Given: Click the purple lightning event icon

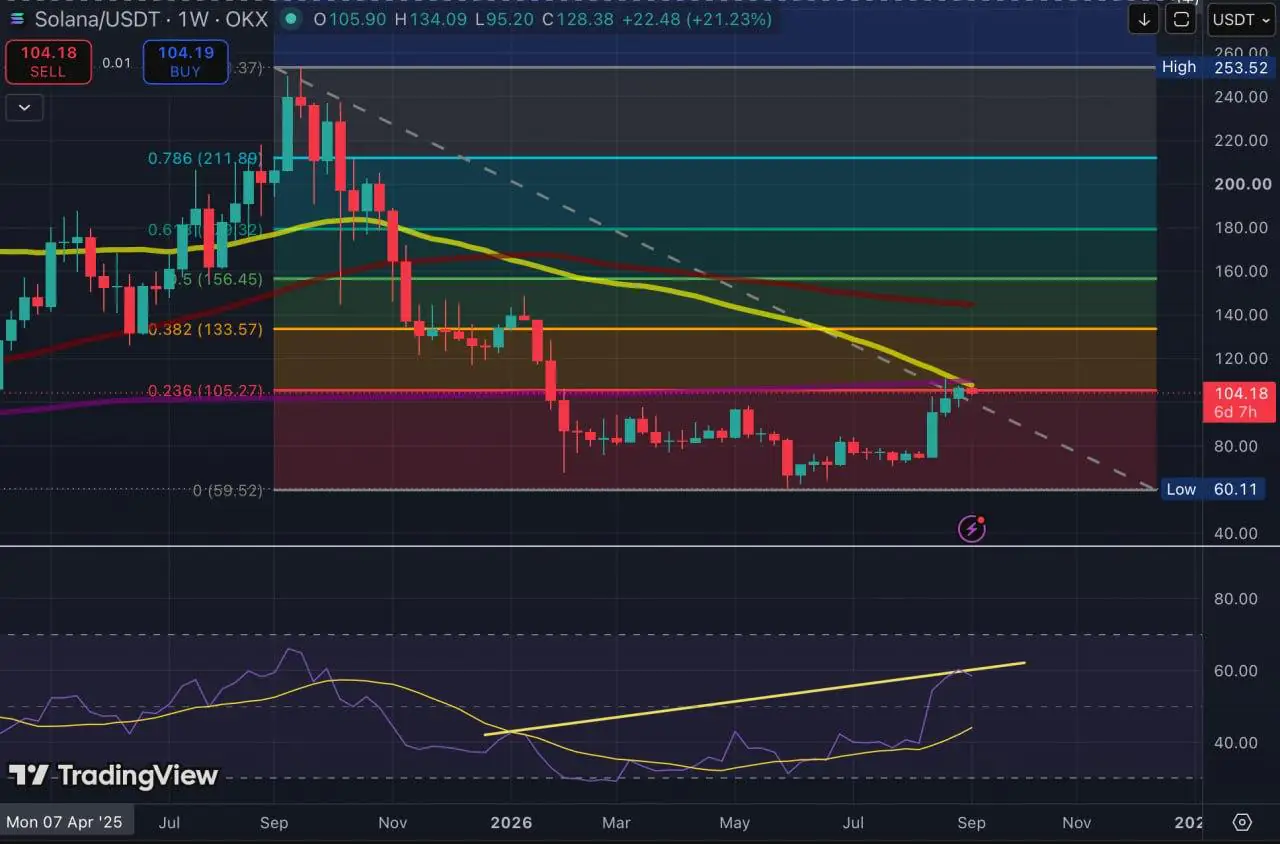Looking at the screenshot, I should pos(972,529).
